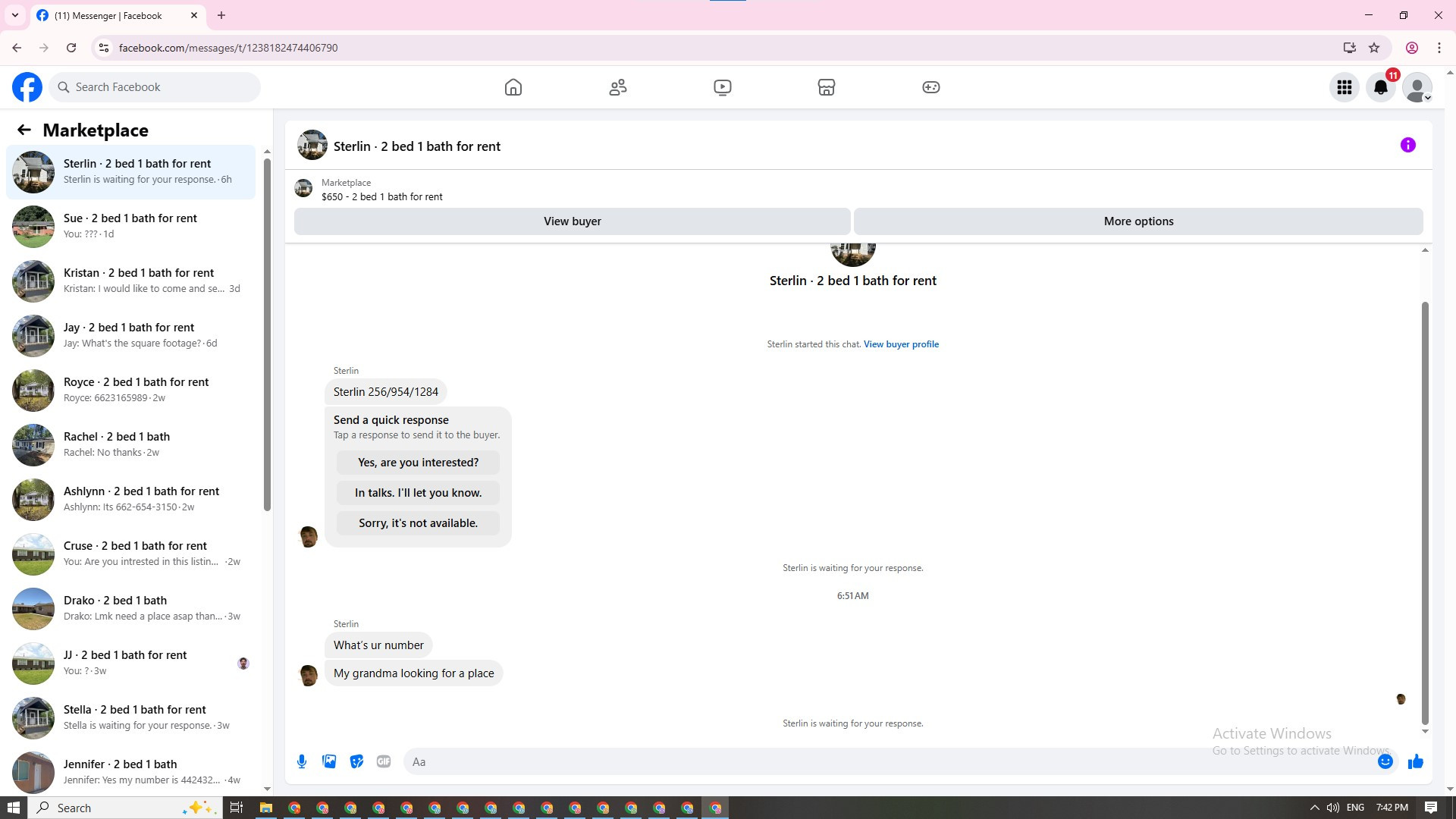
Task: Go to Marketplace tab in top navigation
Action: tap(826, 87)
